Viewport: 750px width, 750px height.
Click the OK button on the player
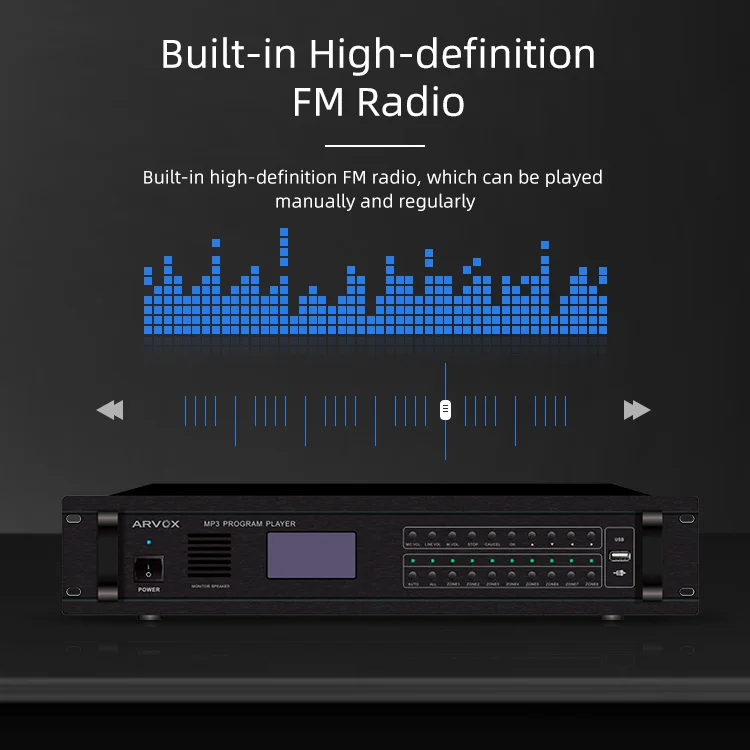512,535
